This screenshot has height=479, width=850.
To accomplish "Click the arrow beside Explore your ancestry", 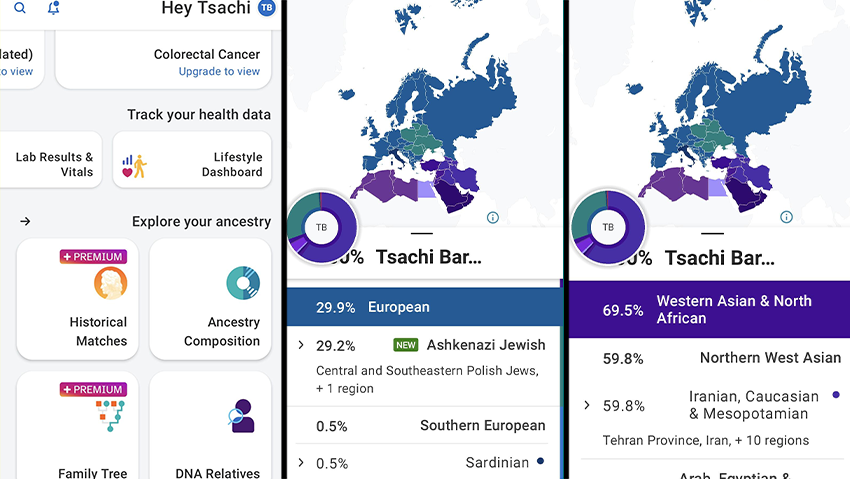I will [25, 221].
